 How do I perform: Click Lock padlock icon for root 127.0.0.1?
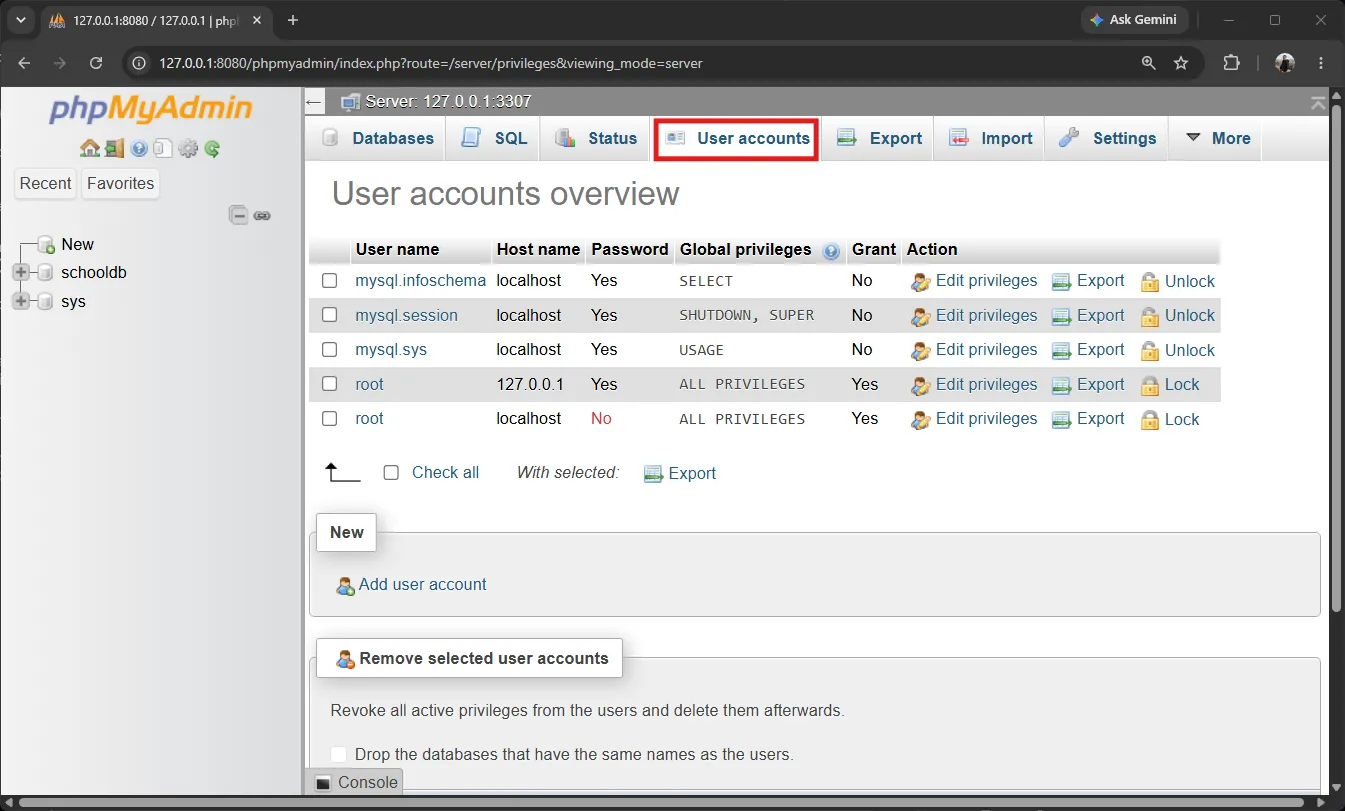pos(1150,385)
